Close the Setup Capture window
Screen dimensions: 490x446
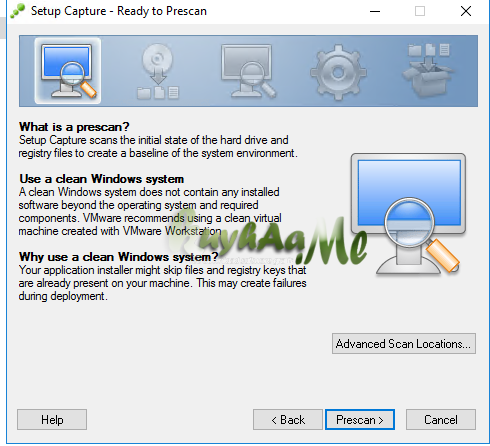coord(466,11)
